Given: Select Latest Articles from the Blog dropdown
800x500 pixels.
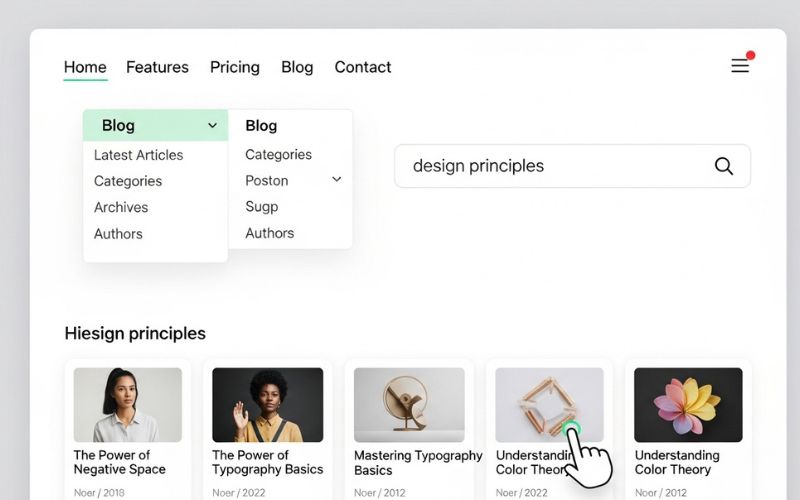Looking at the screenshot, I should coord(138,155).
